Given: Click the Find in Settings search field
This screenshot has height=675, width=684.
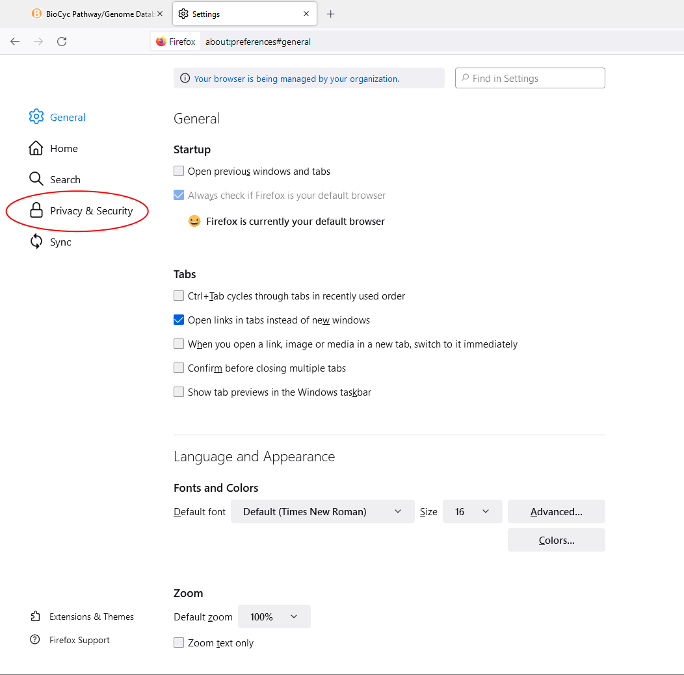Looking at the screenshot, I should [530, 78].
